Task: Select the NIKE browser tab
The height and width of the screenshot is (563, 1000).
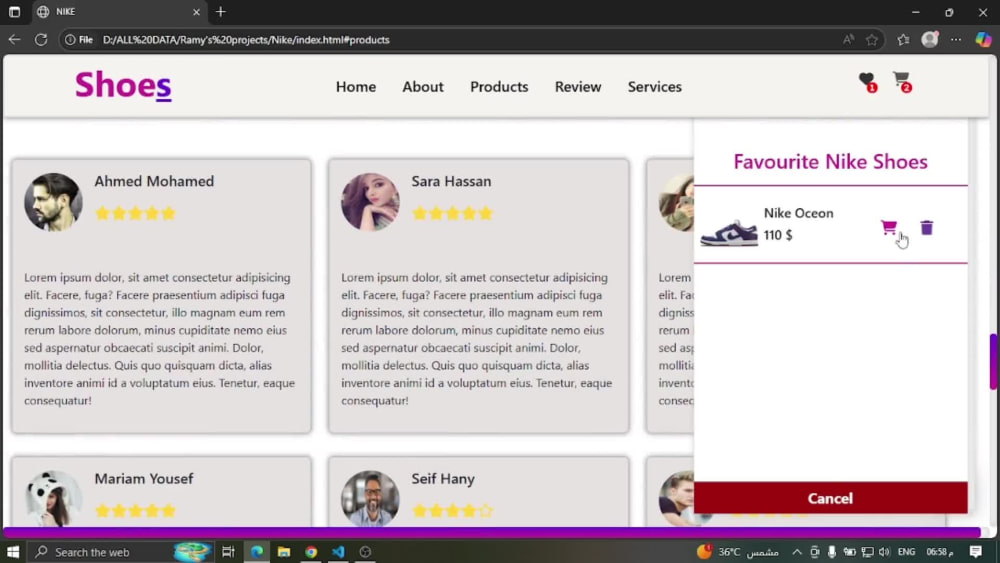Action: [x=119, y=11]
